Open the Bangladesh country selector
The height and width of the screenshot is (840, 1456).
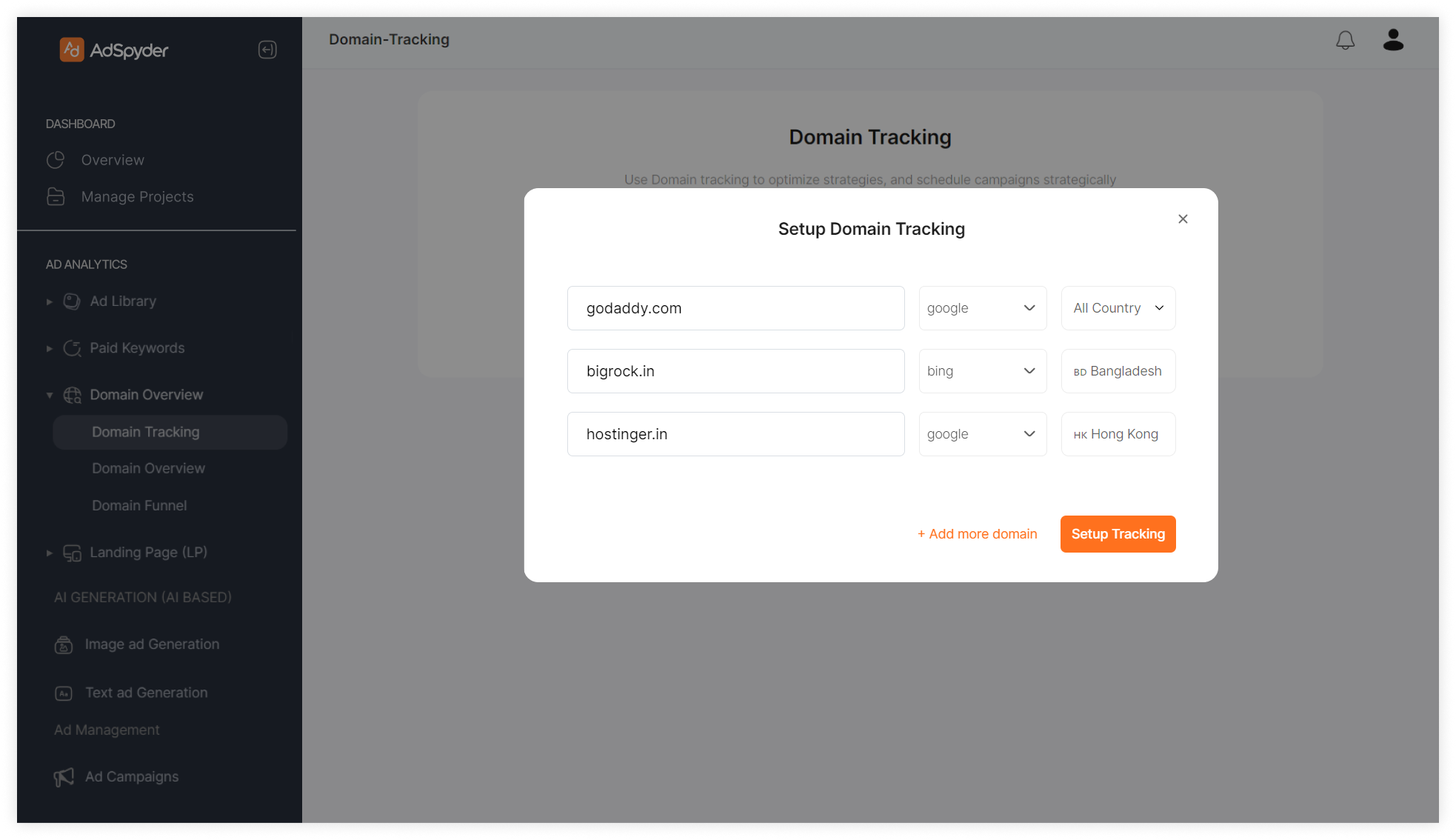click(x=1118, y=371)
